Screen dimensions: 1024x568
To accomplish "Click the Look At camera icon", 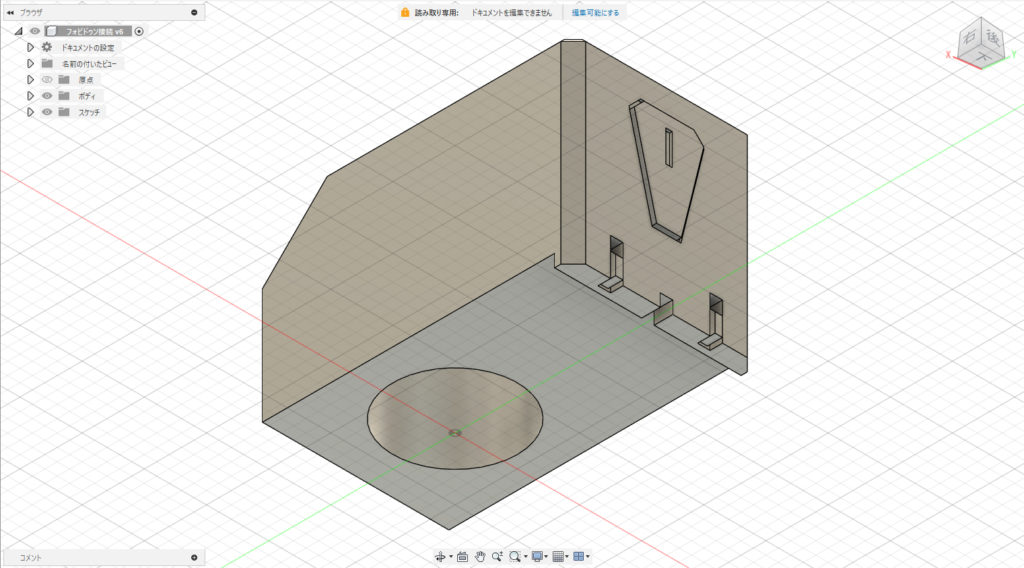I will point(462,556).
